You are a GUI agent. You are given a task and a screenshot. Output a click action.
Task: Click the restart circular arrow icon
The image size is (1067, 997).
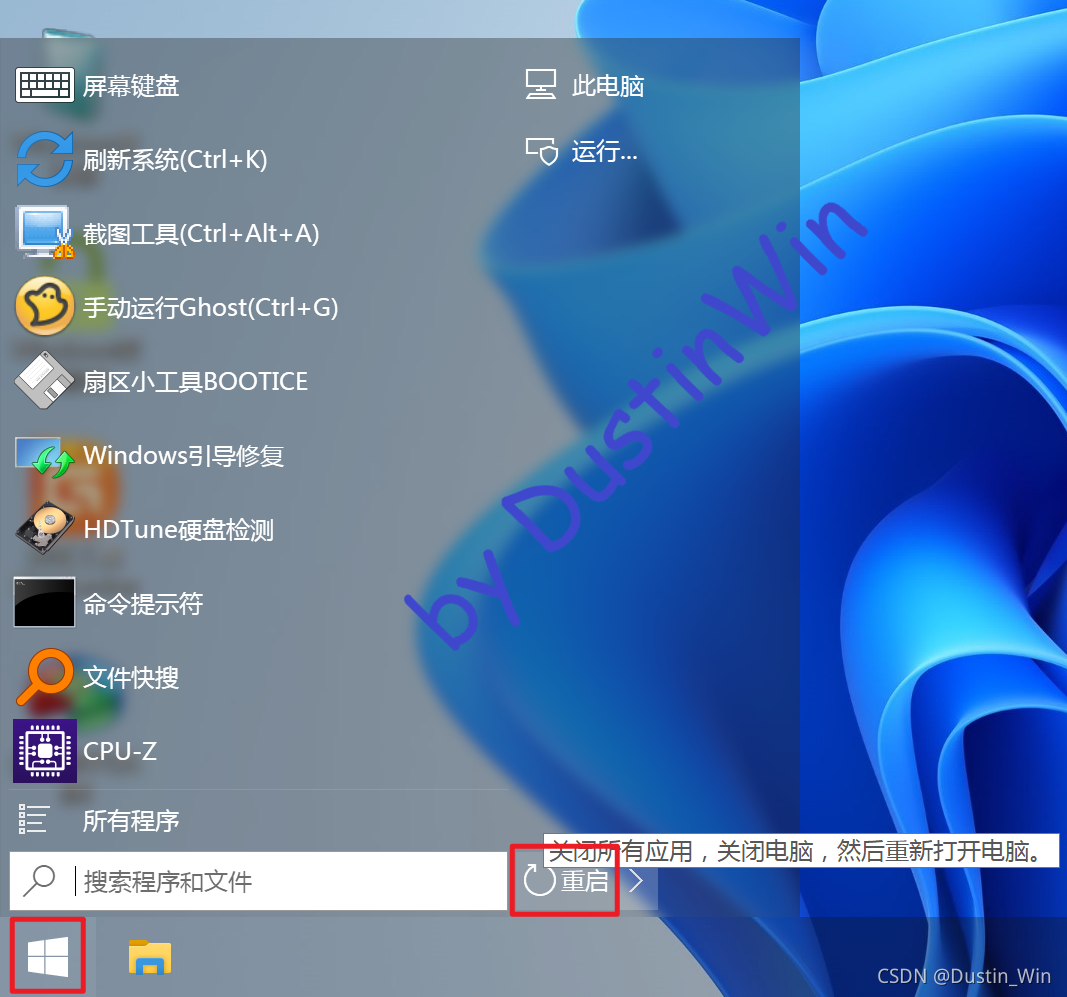540,881
